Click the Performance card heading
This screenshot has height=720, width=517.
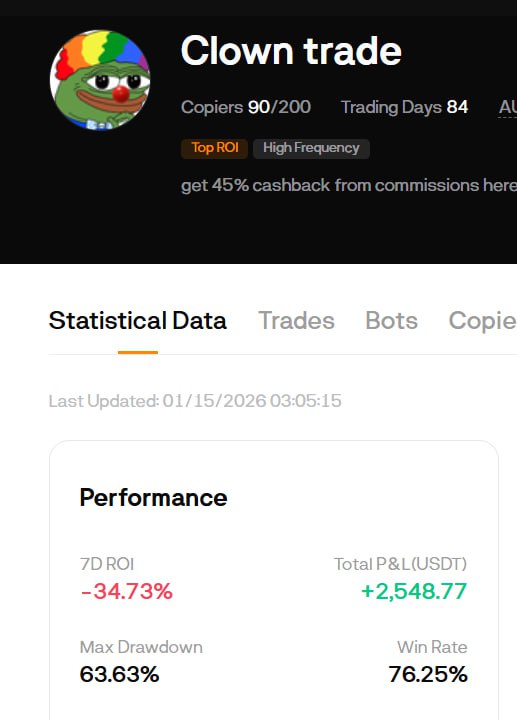[x=153, y=498]
